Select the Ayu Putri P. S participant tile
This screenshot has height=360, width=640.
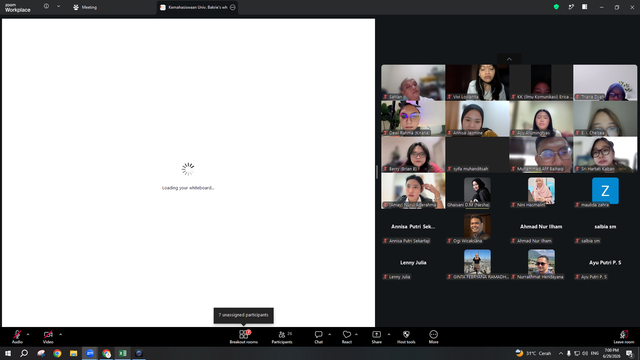tap(605, 262)
